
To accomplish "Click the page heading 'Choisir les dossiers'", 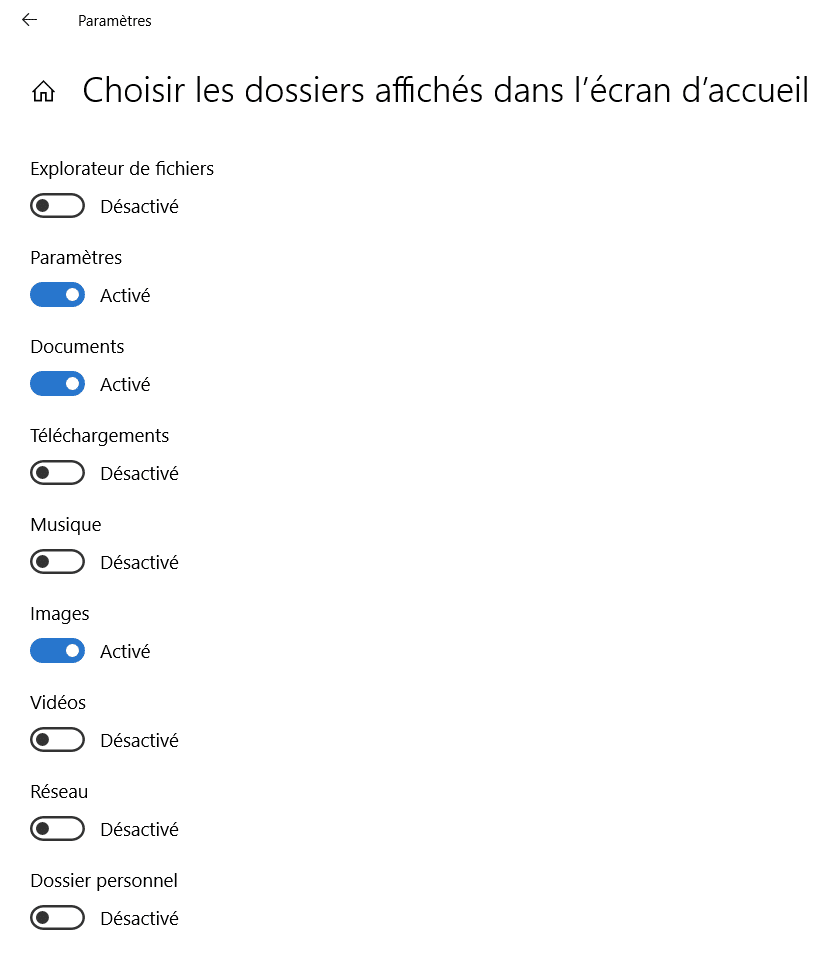I will pyautogui.click(x=445, y=91).
